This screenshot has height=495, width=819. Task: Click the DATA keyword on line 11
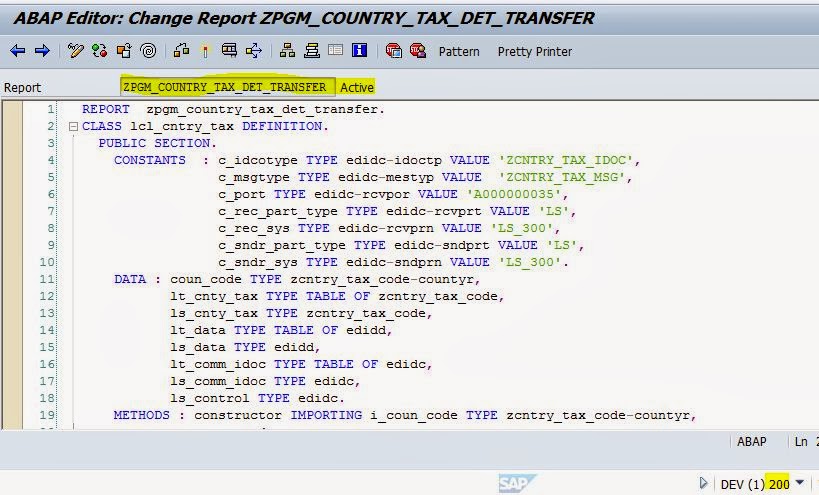pyautogui.click(x=130, y=279)
